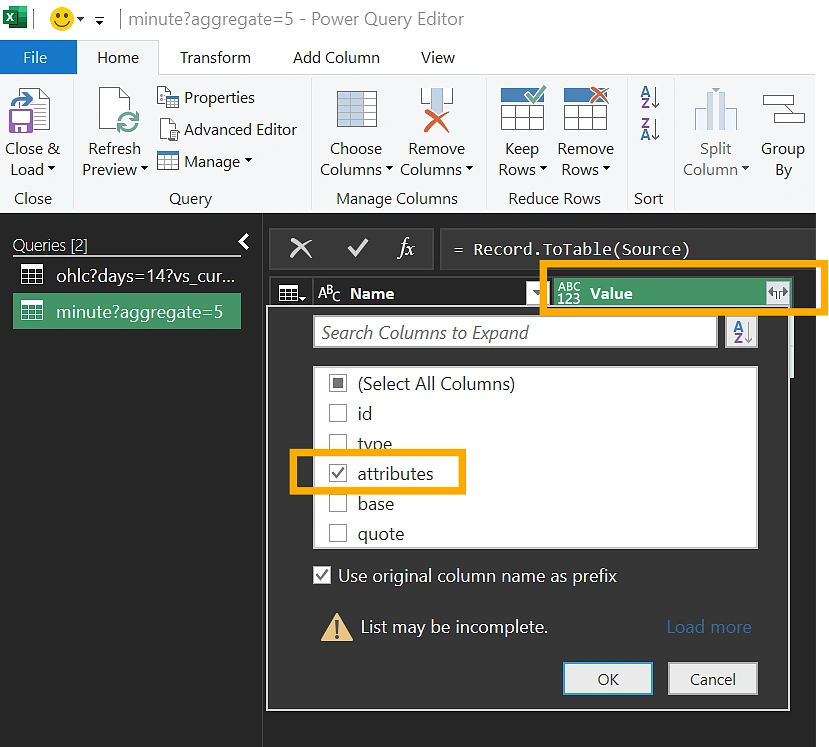
Task: Click the Load more link
Action: [708, 626]
